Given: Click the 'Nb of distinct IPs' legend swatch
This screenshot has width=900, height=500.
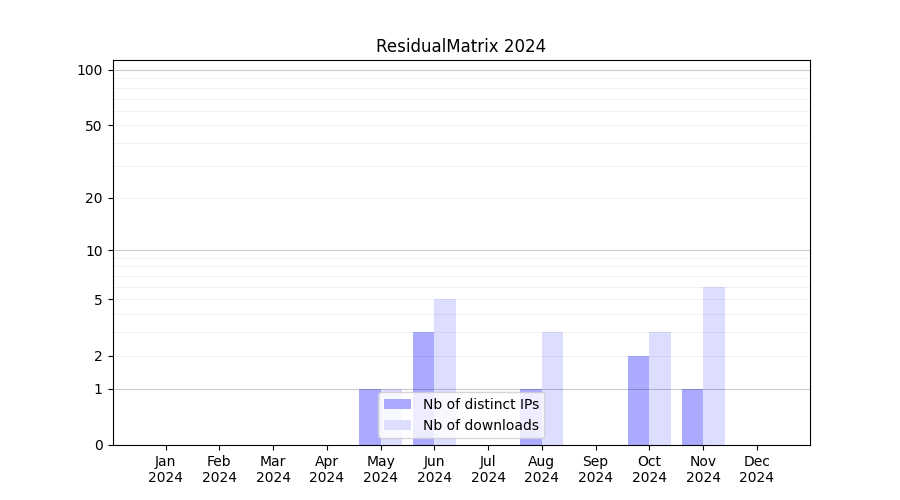Looking at the screenshot, I should click(397, 404).
